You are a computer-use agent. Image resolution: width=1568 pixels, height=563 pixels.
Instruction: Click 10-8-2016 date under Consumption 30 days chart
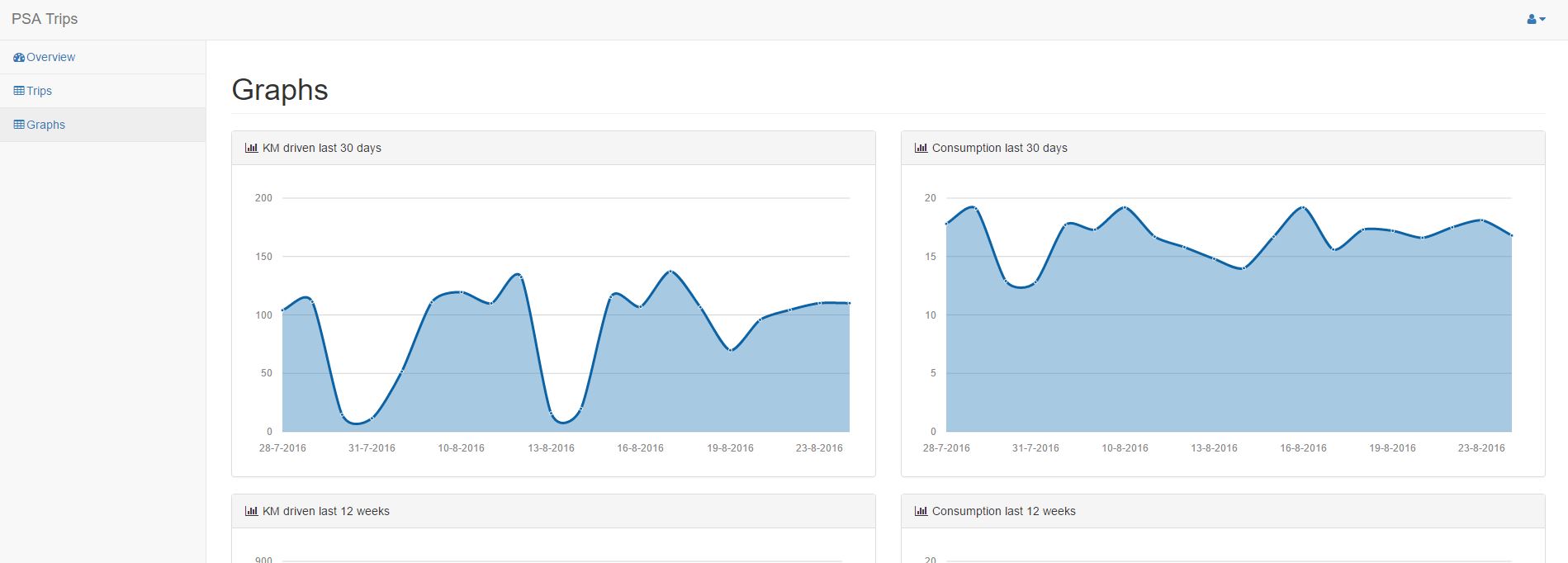1125,448
